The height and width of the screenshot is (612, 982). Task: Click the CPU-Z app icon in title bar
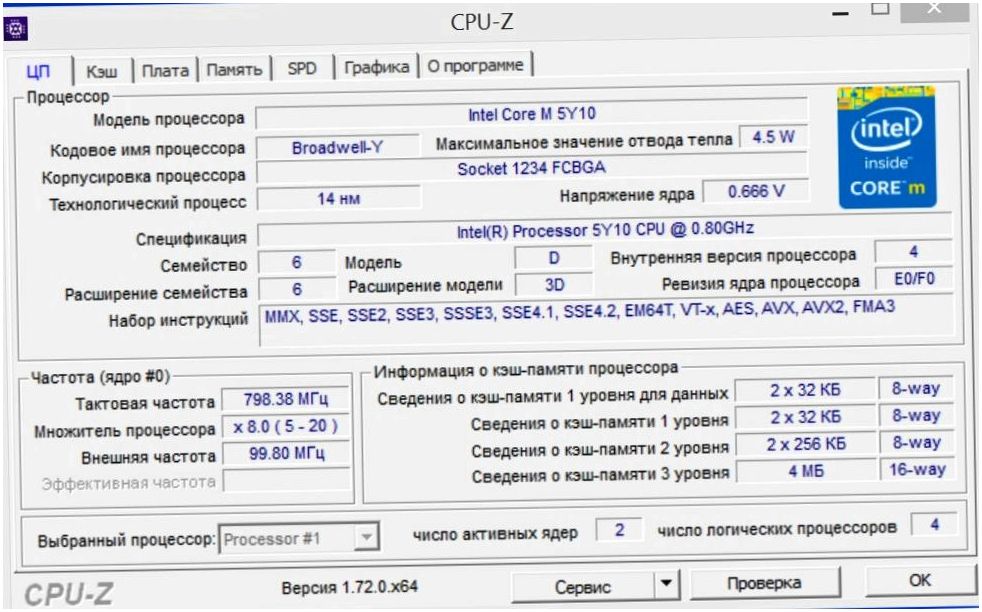[x=16, y=28]
